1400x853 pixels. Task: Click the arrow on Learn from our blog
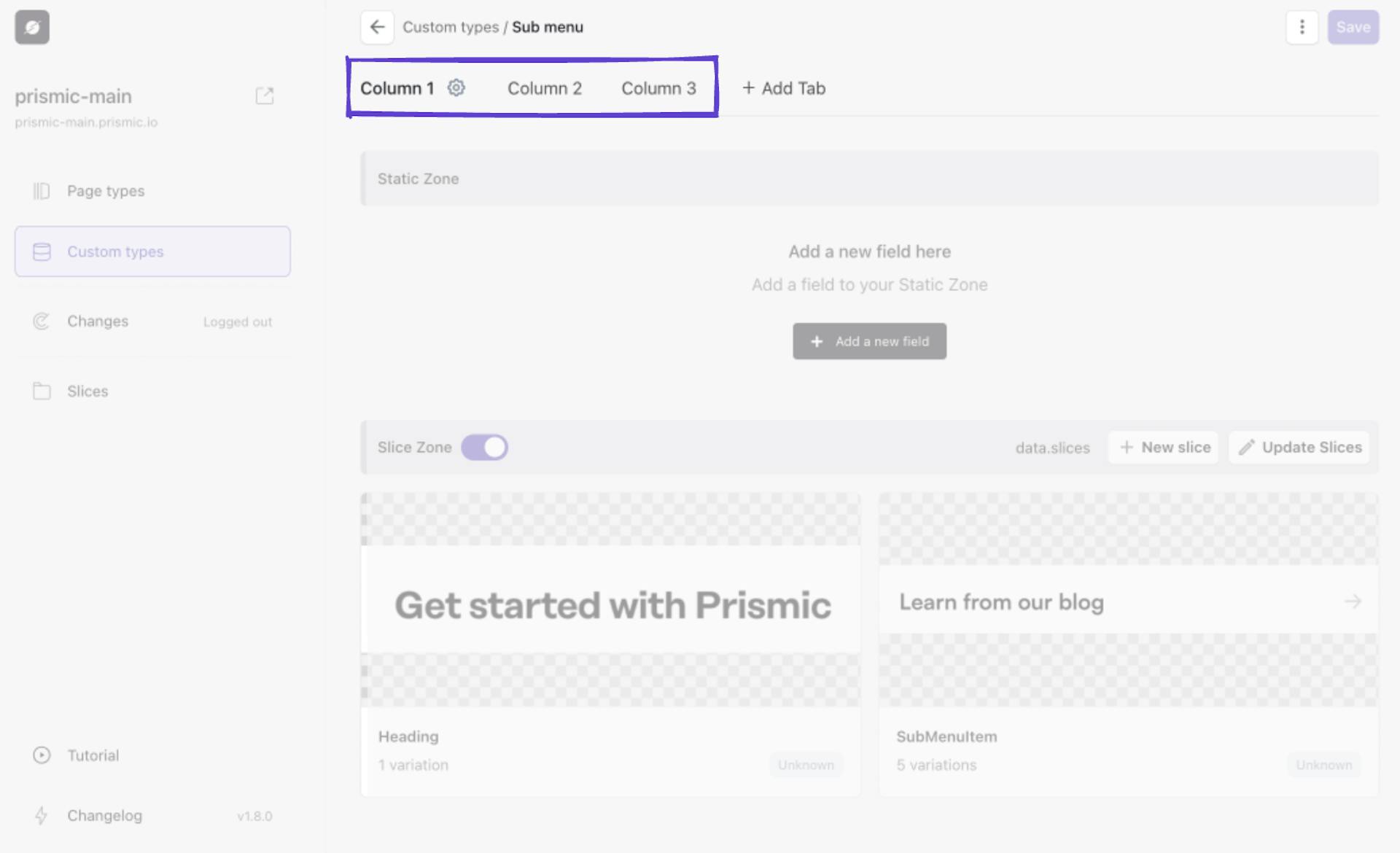[1353, 601]
